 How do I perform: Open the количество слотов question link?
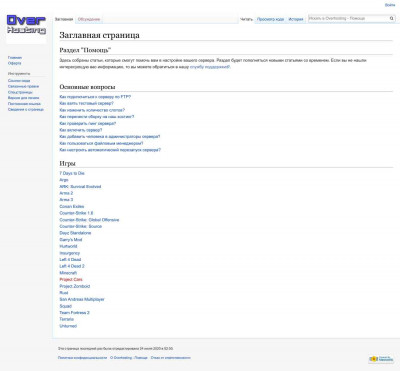[x=92, y=110]
